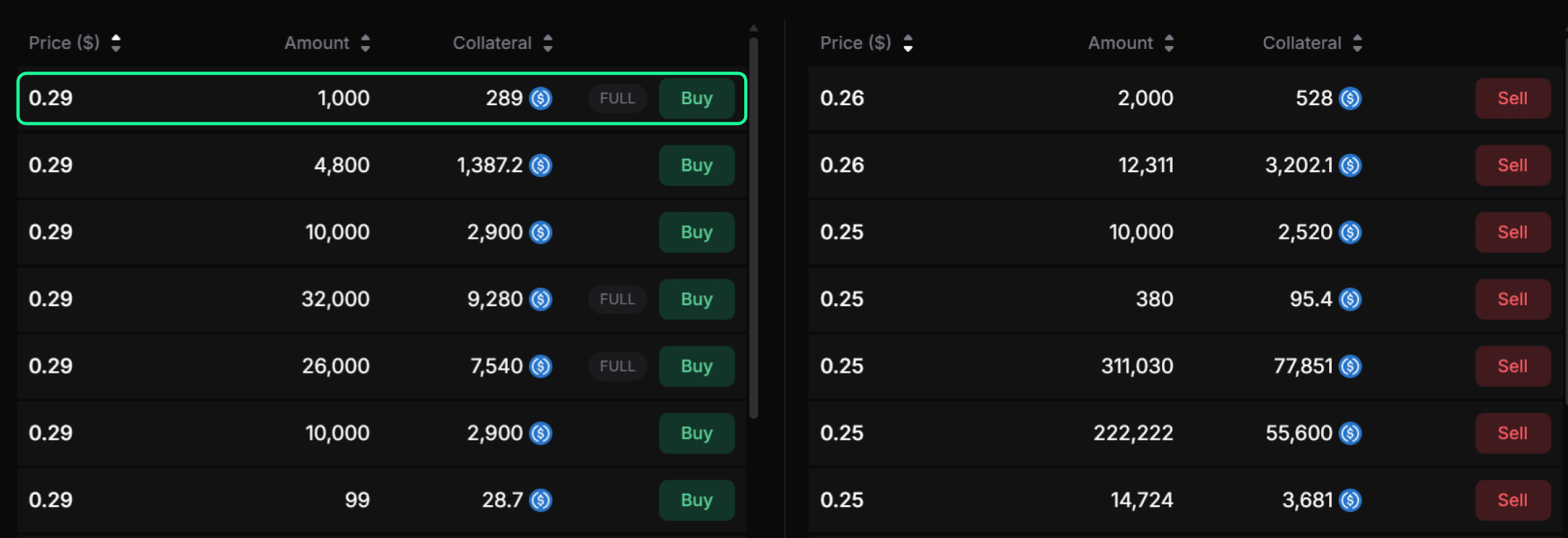The width and height of the screenshot is (1568, 538).
Task: Buy the 26,000 amount order
Action: [696, 366]
